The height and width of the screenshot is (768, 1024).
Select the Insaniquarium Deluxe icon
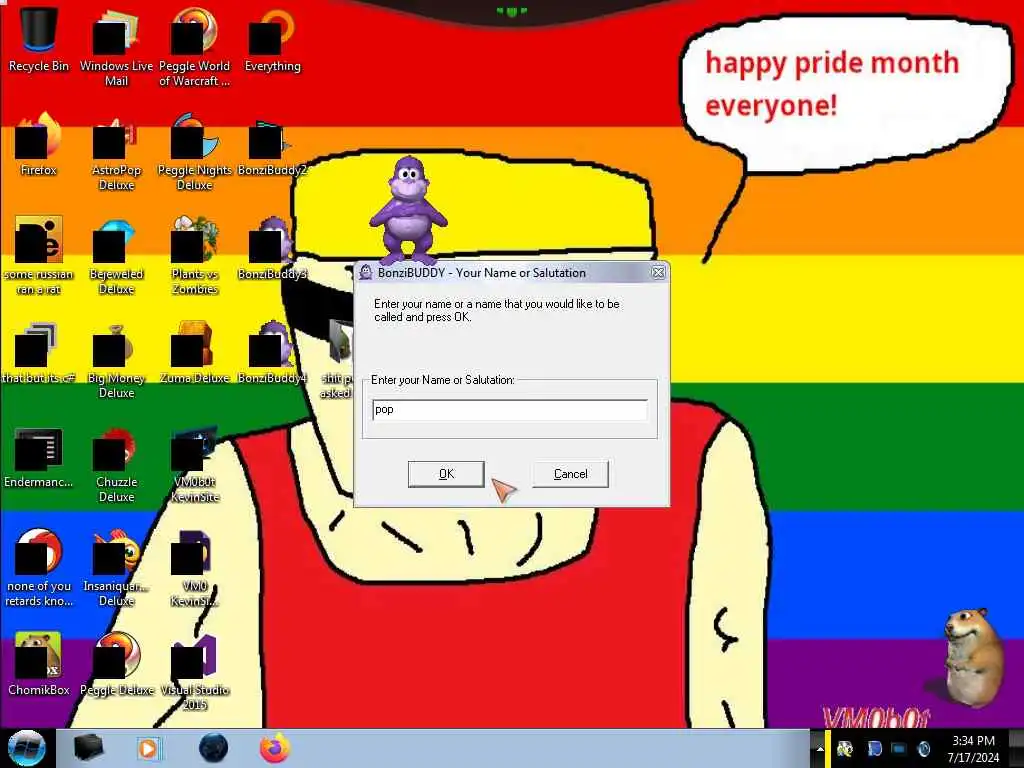(116, 567)
